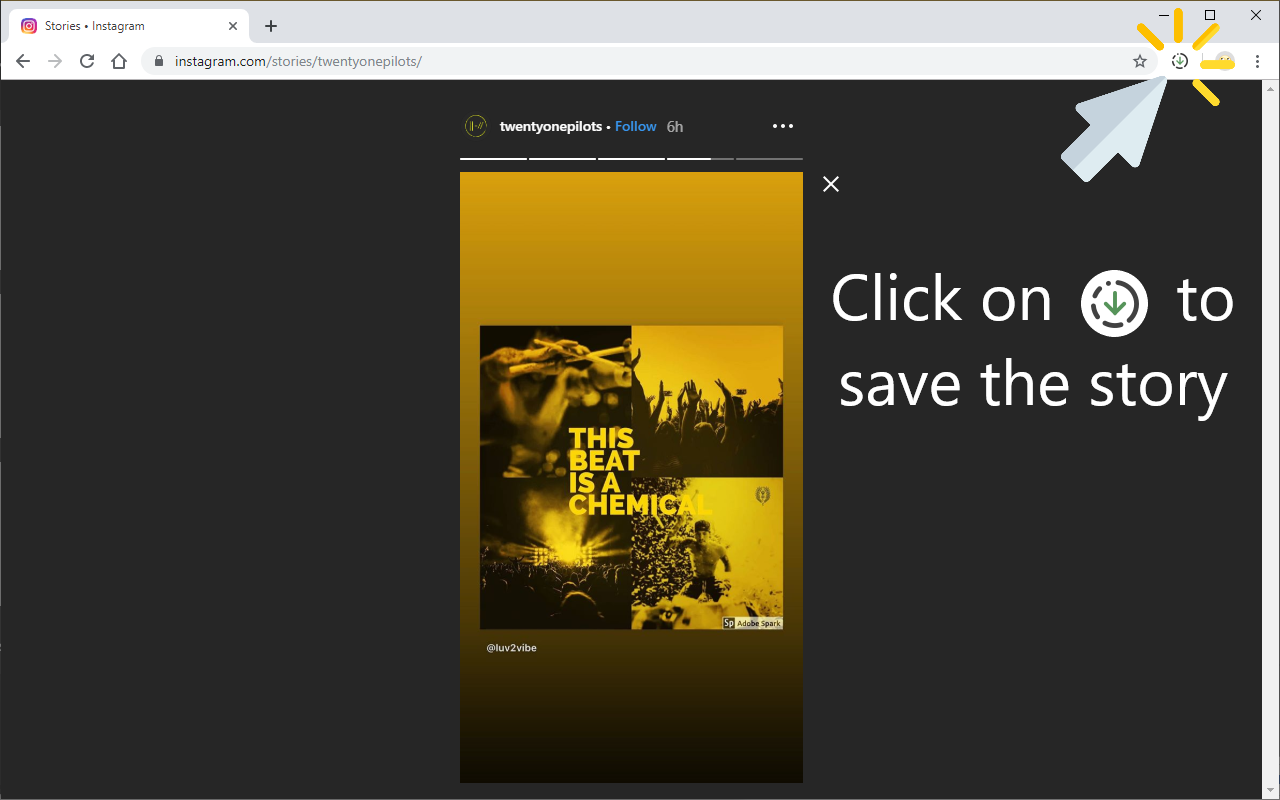Open the story options with the ellipsis
Viewport: 1280px width, 800px height.
click(783, 126)
